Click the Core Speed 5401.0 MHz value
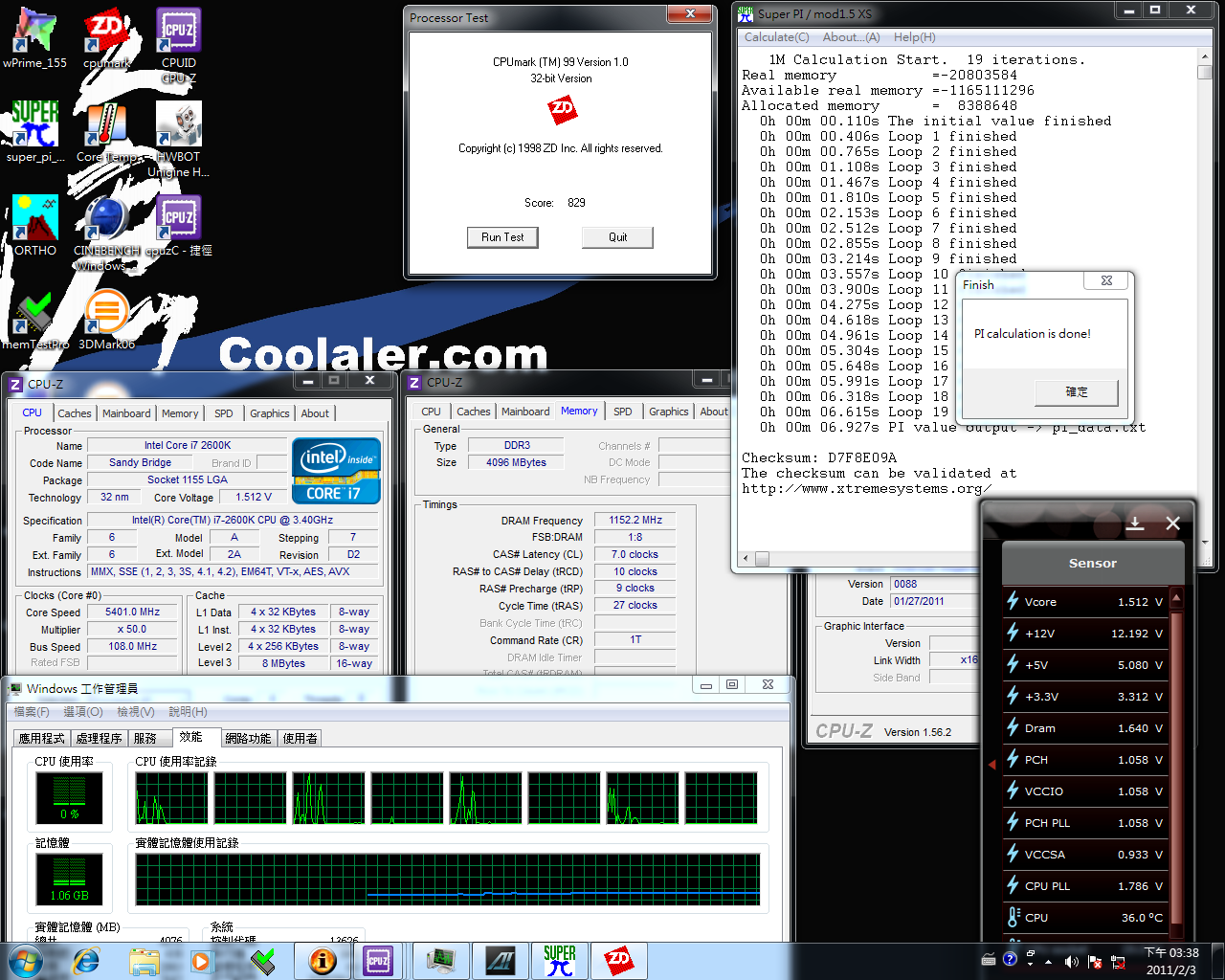 tap(133, 612)
